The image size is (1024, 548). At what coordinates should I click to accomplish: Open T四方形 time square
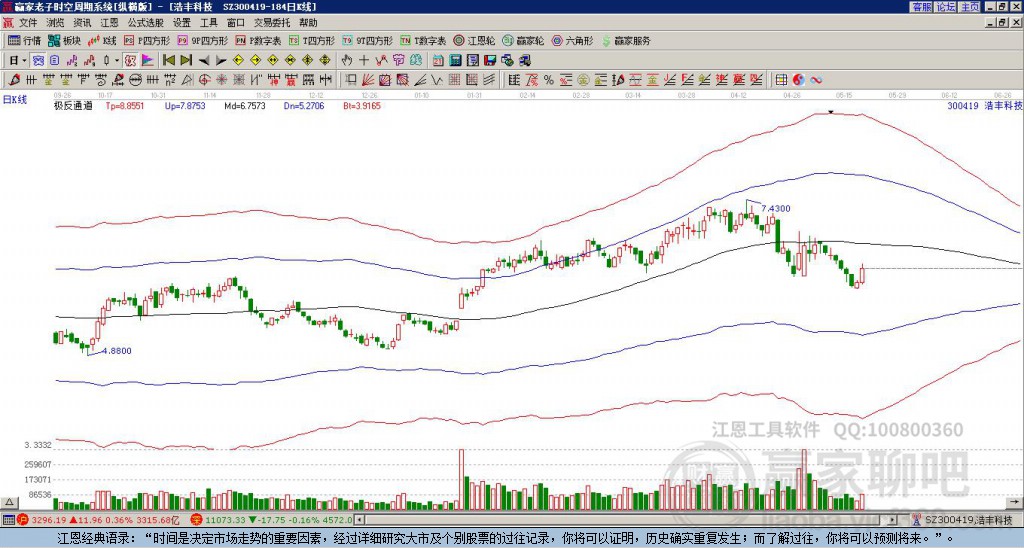point(312,40)
